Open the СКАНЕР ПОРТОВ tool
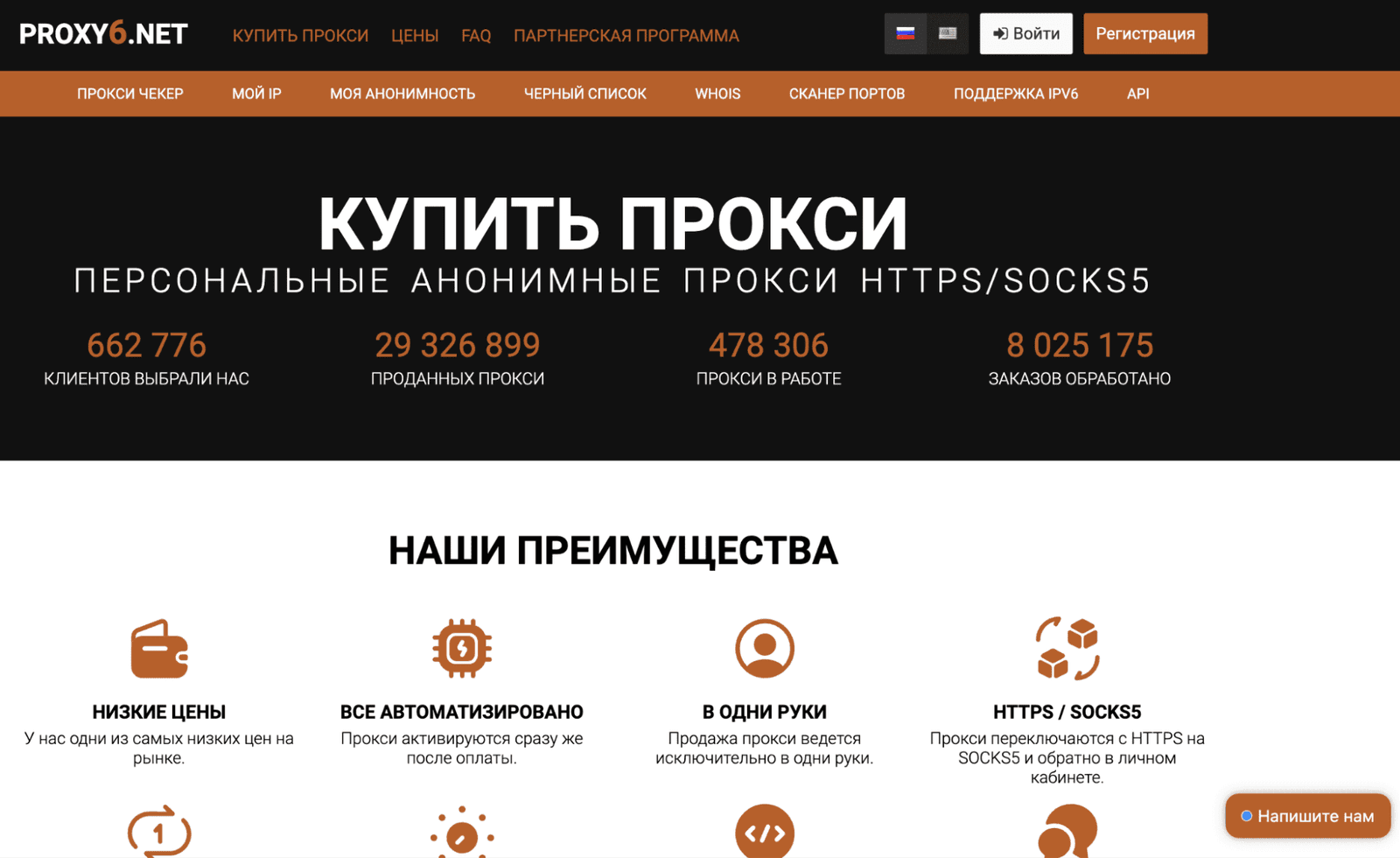Viewport: 1400px width, 858px height. 847,94
